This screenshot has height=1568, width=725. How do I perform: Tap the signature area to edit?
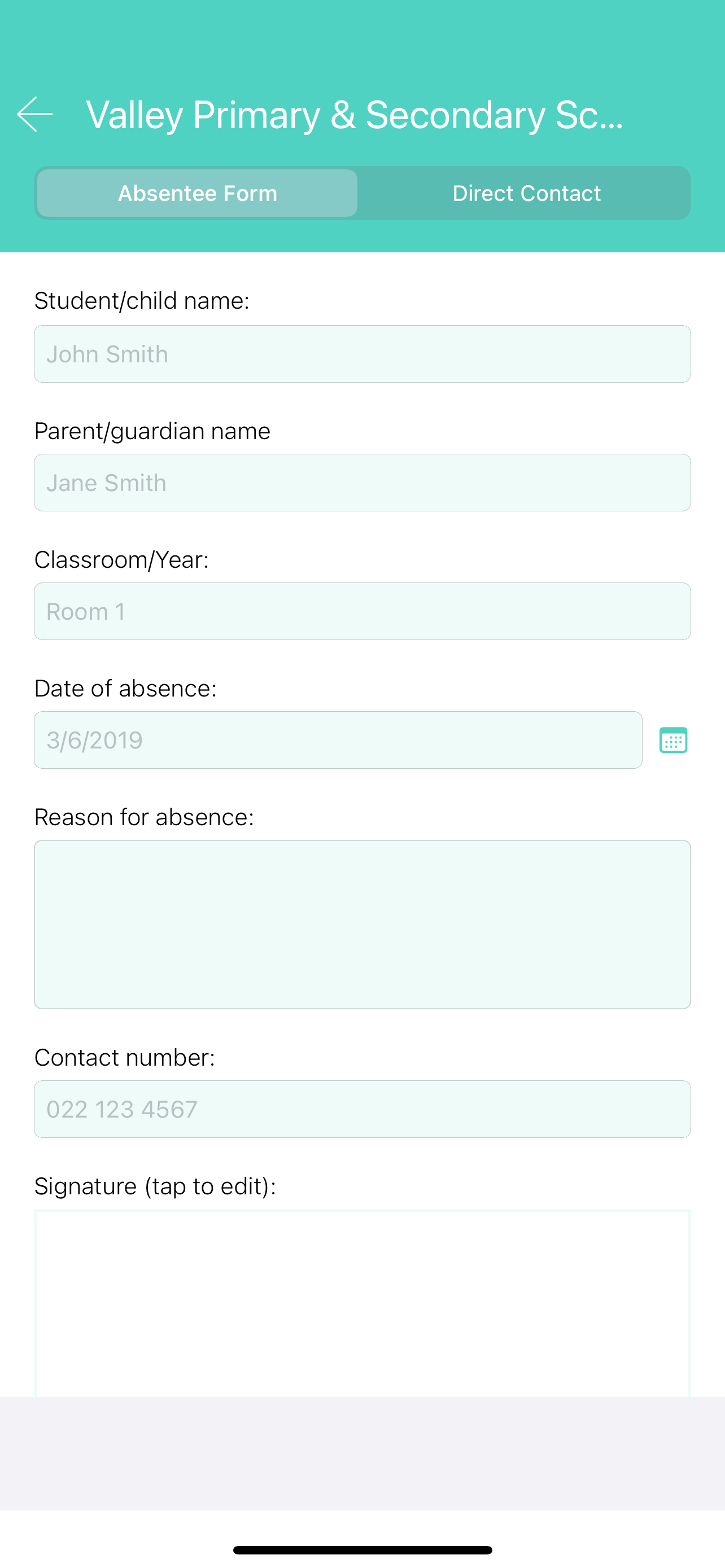click(x=362, y=1303)
